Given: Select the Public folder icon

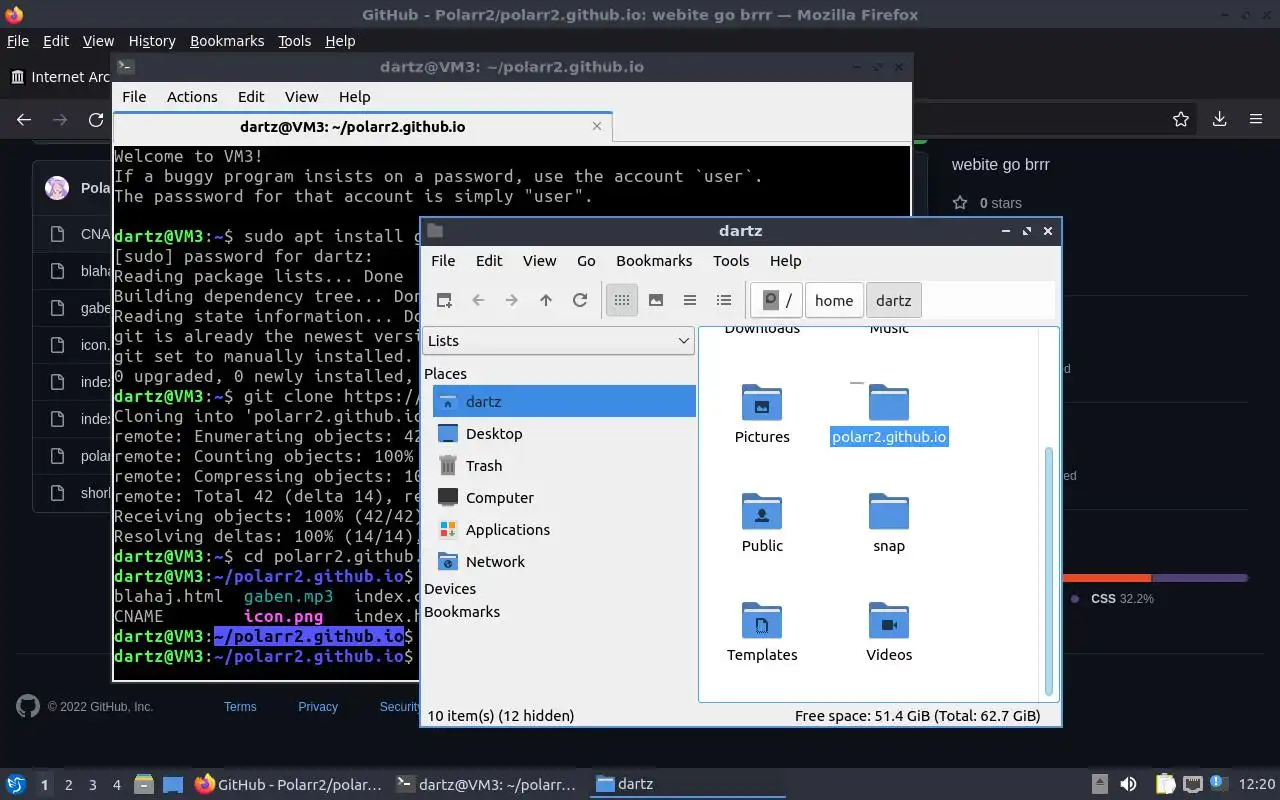Looking at the screenshot, I should (762, 512).
